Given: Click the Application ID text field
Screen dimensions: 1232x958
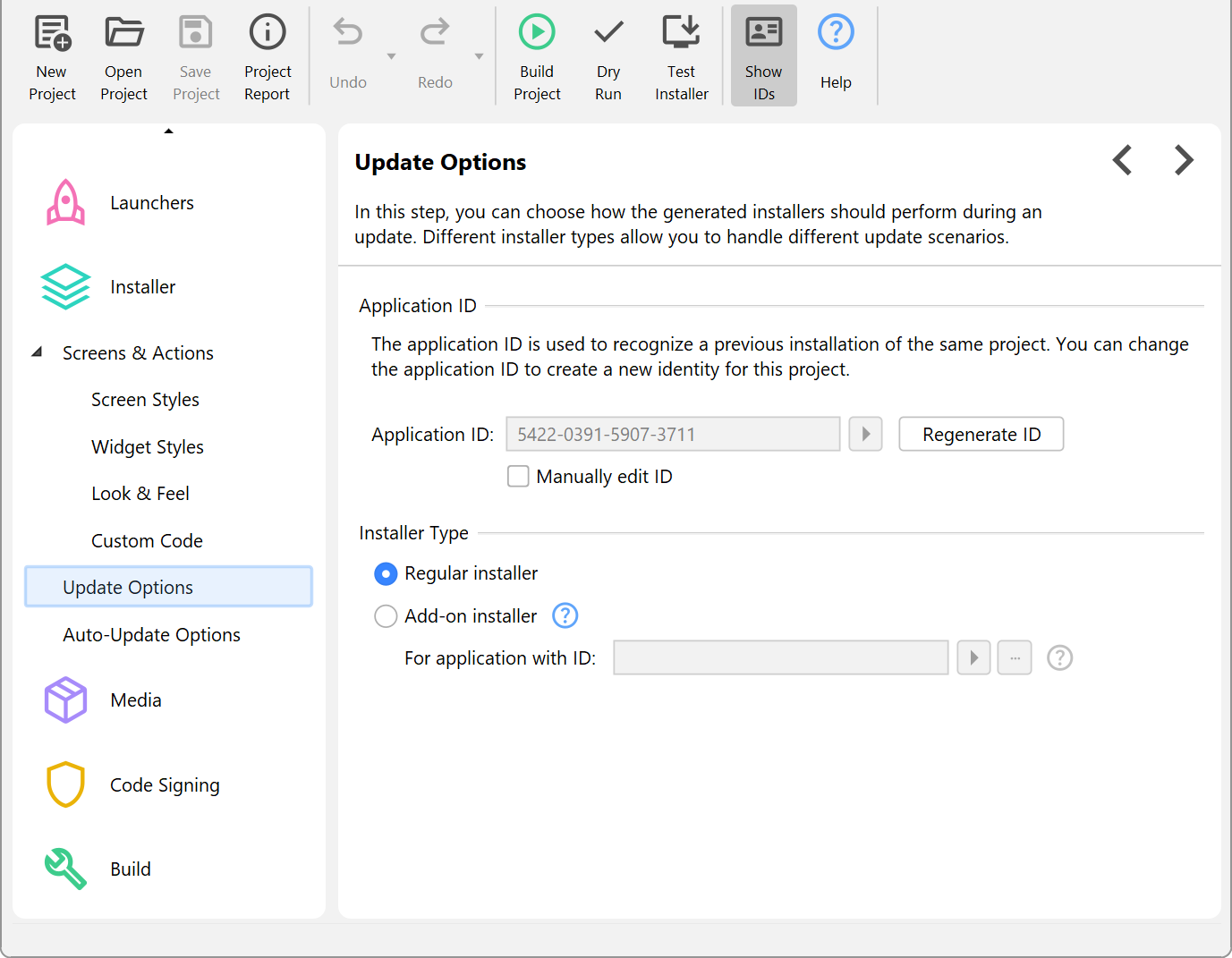Looking at the screenshot, I should pos(672,435).
